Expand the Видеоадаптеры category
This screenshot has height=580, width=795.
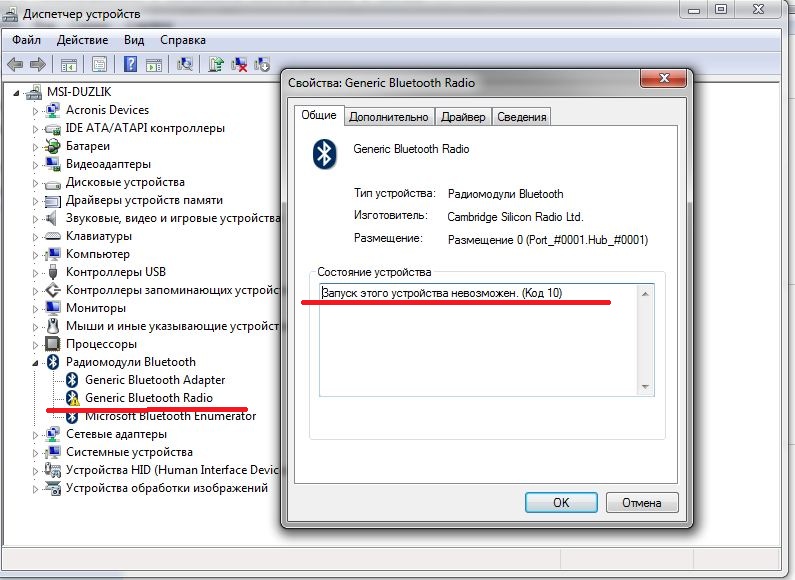point(37,164)
